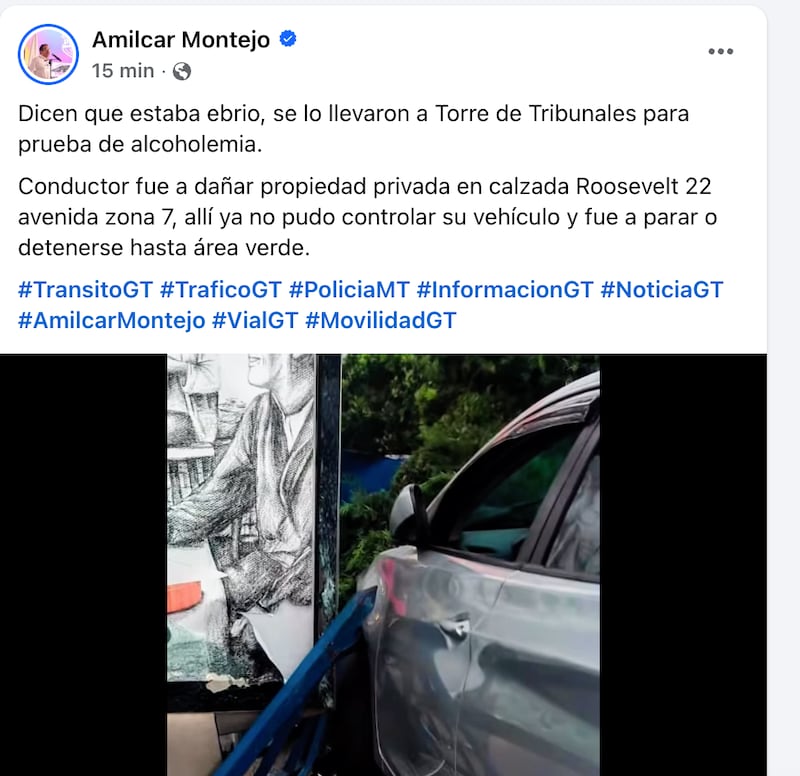Open Amilcar Montejo's profile picture
800x776 pixels.
[x=48, y=54]
